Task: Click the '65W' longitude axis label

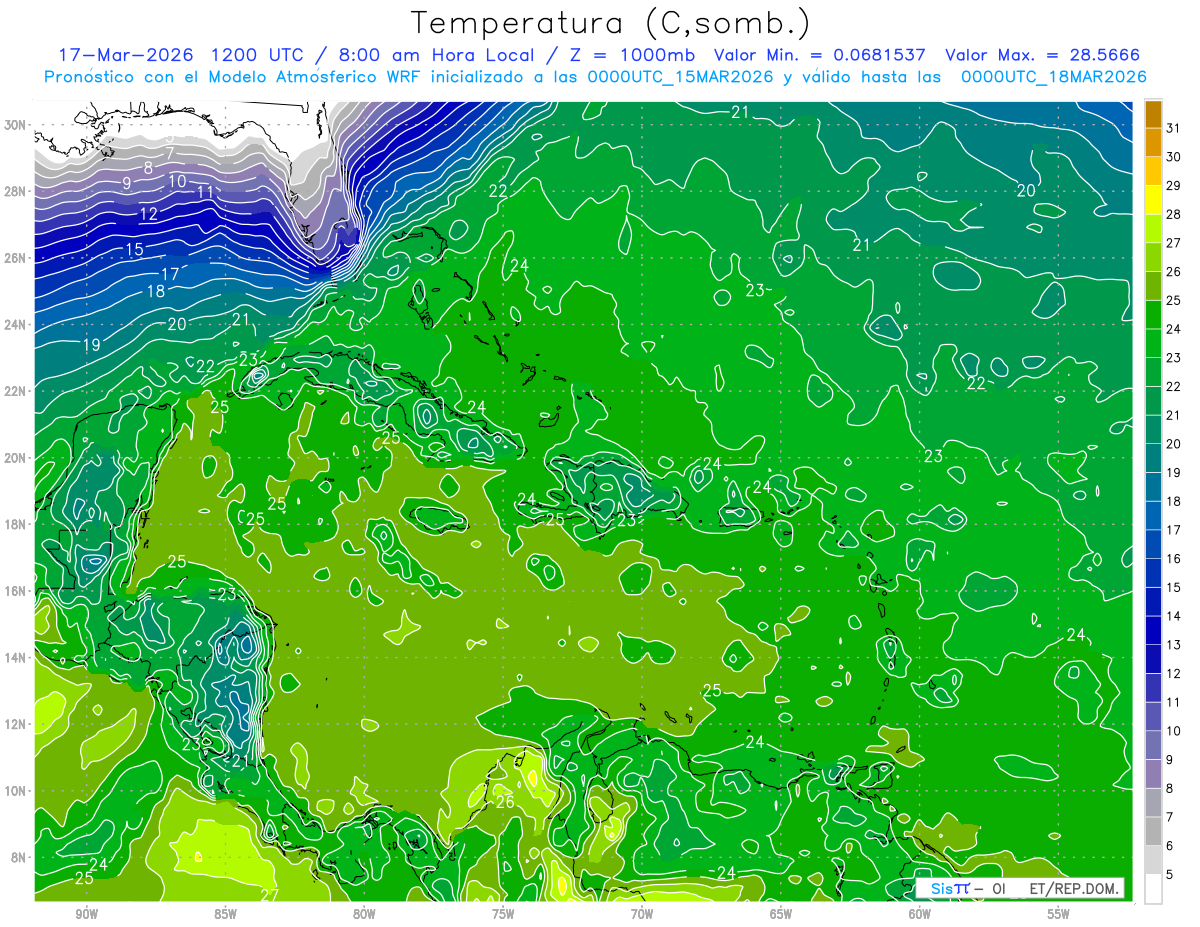Action: 781,914
